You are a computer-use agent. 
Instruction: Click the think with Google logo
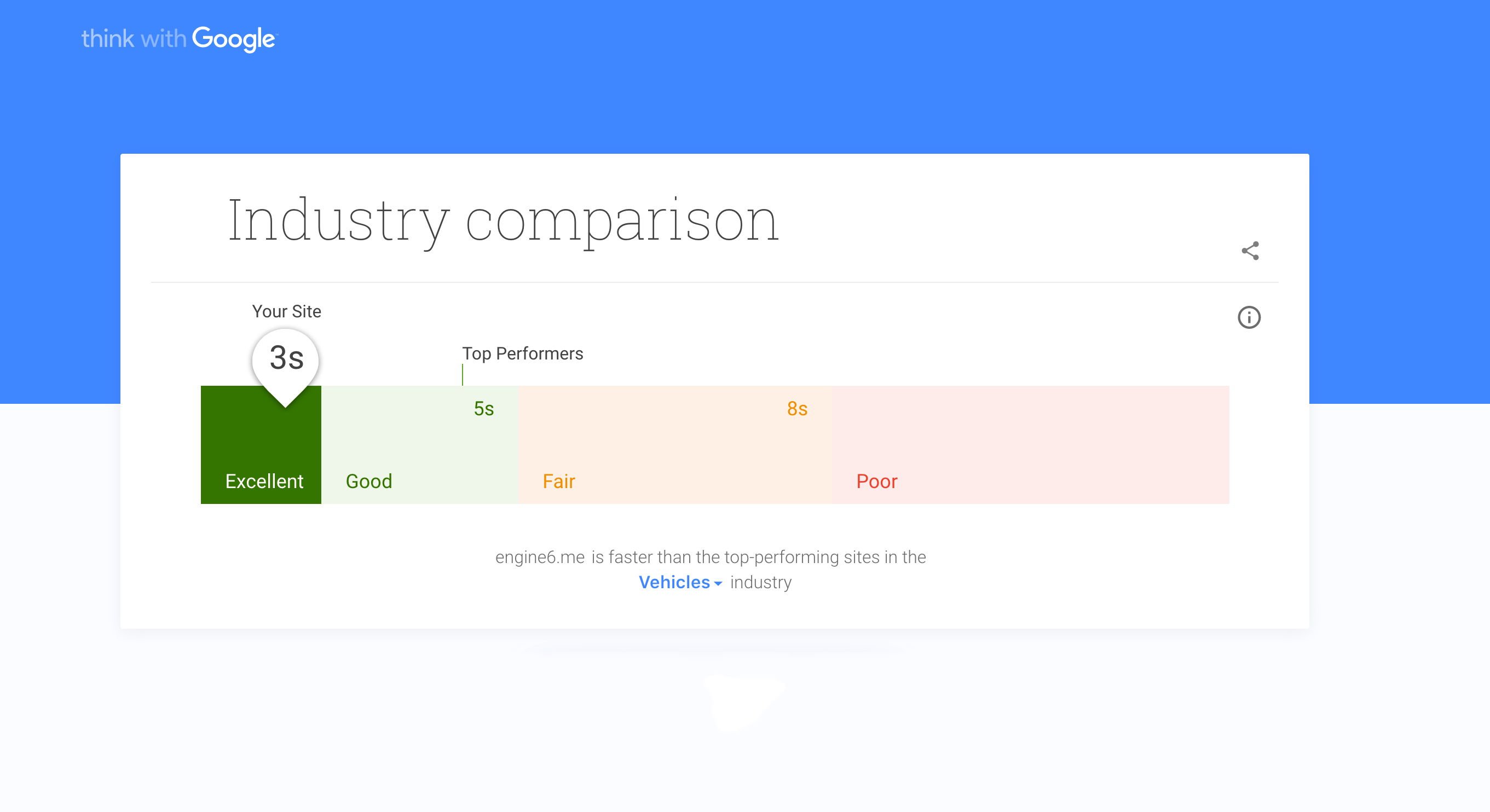180,39
